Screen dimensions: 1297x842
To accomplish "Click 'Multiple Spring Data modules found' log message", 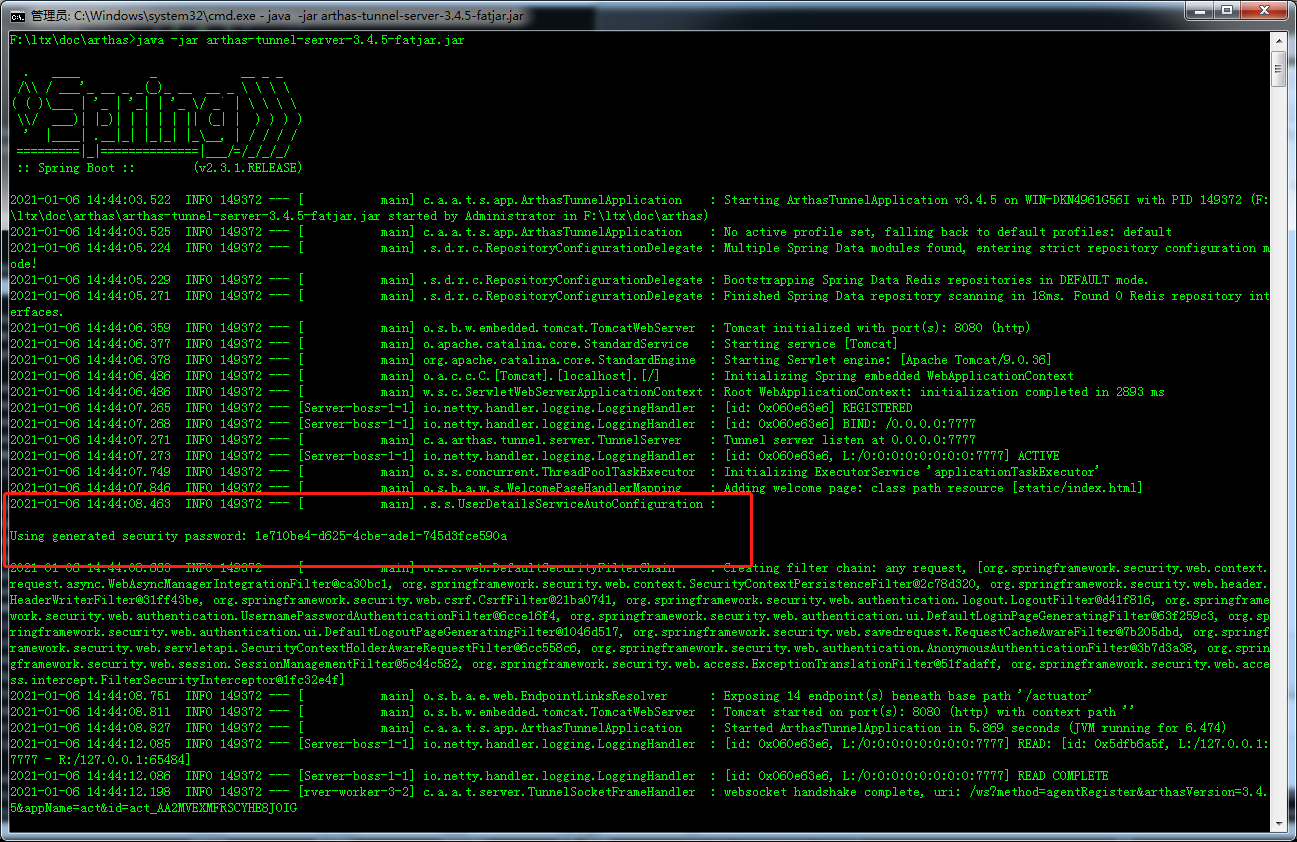I will point(997,248).
